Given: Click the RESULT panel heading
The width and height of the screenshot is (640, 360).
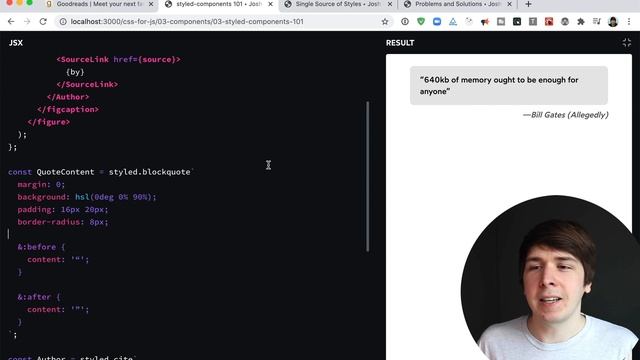Looking at the screenshot, I should tap(400, 43).
